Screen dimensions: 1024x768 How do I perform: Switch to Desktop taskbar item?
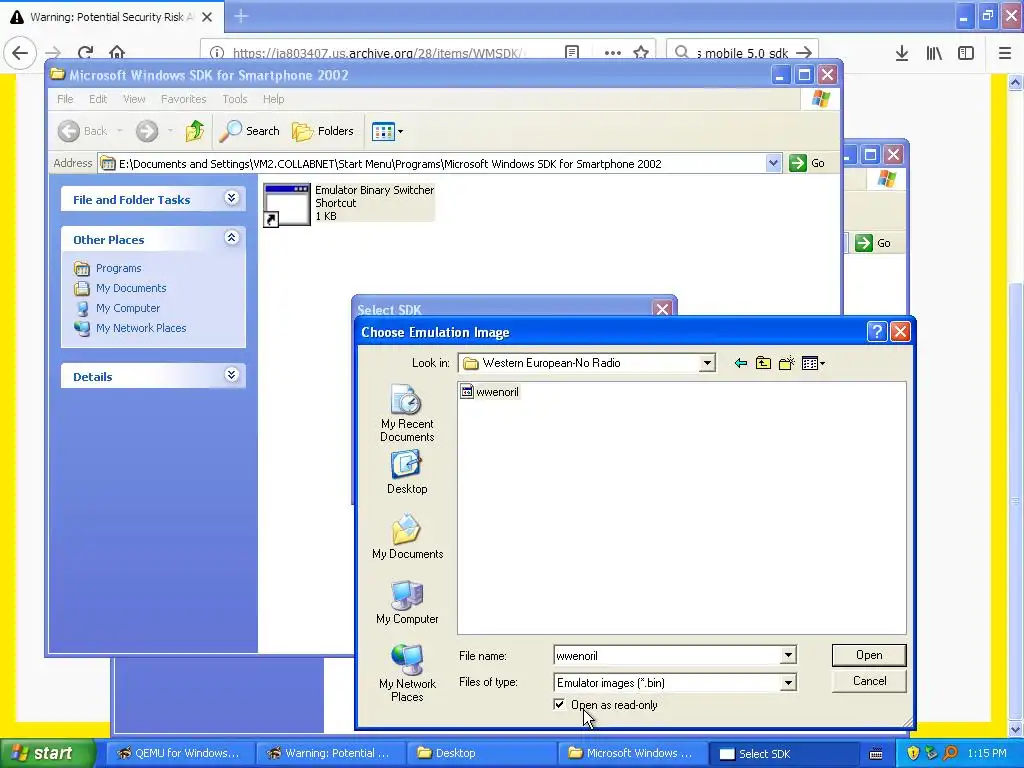tap(480, 754)
